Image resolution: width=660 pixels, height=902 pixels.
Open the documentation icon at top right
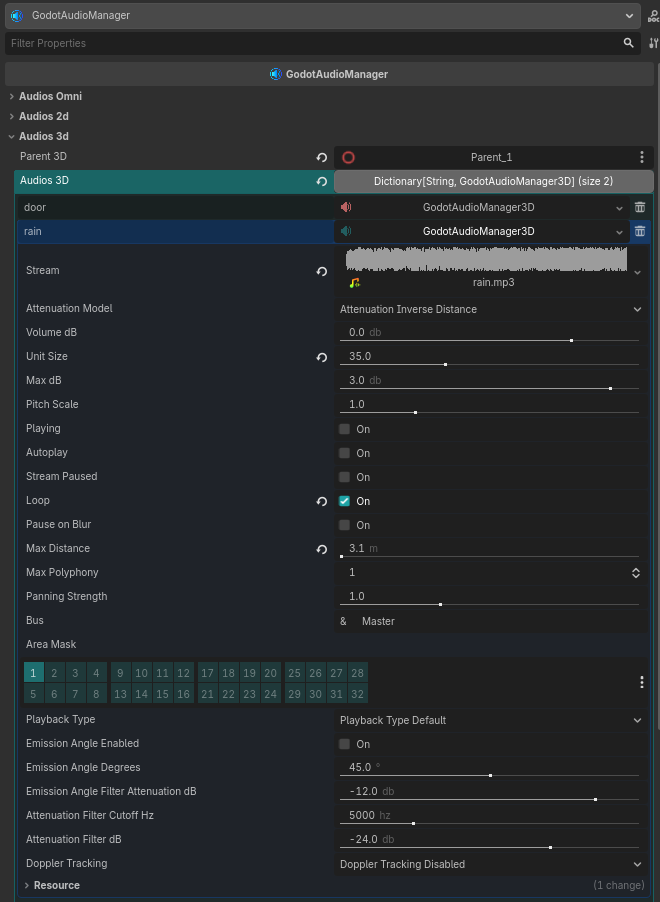click(x=653, y=16)
